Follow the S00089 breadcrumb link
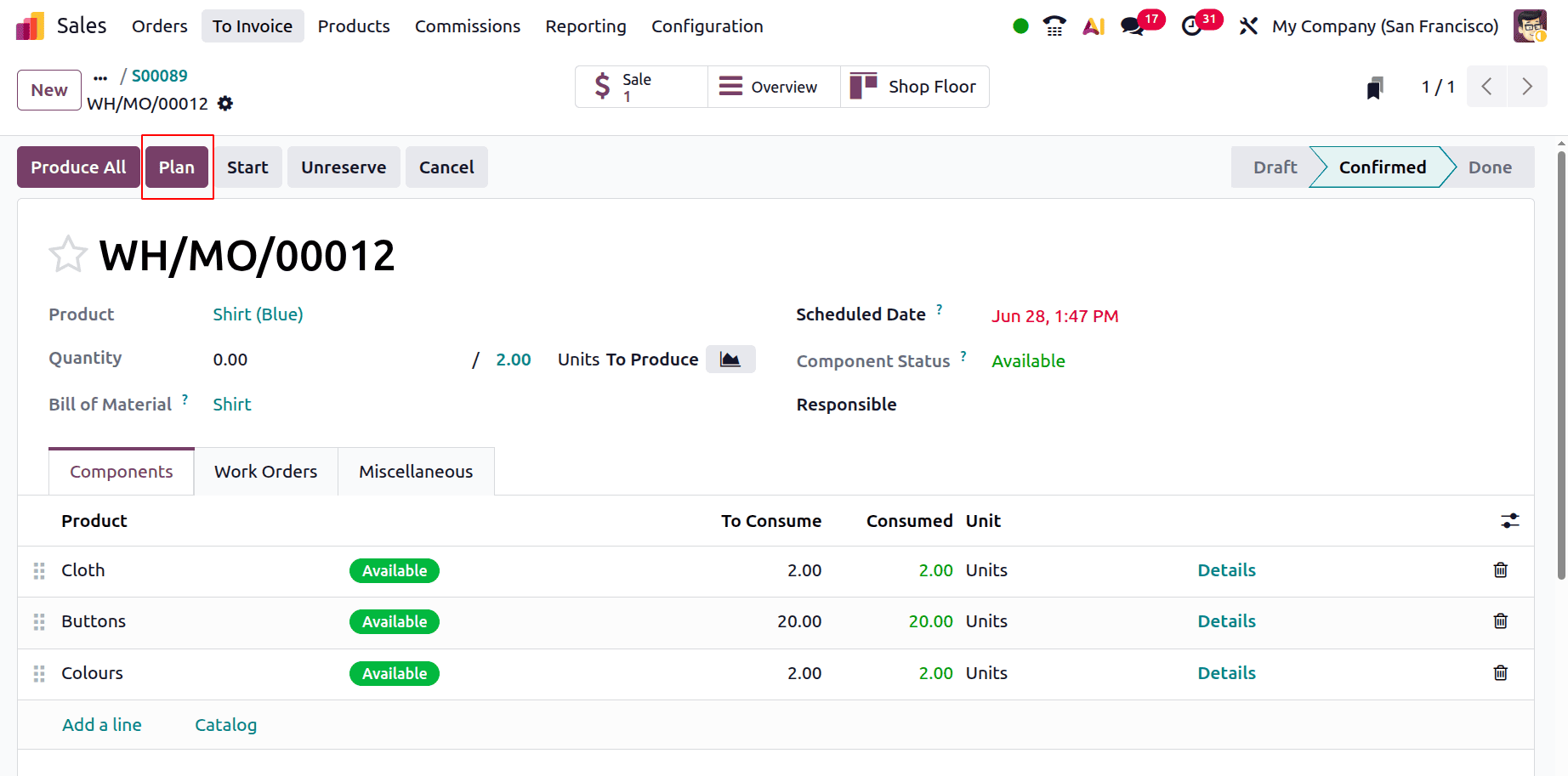The height and width of the screenshot is (776, 1568). (x=160, y=76)
